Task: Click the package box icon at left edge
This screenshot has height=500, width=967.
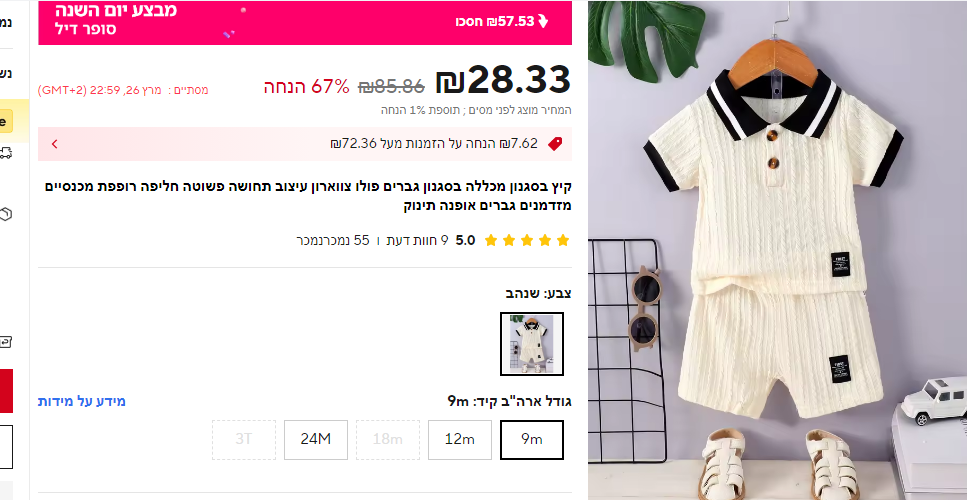Action: point(6,214)
